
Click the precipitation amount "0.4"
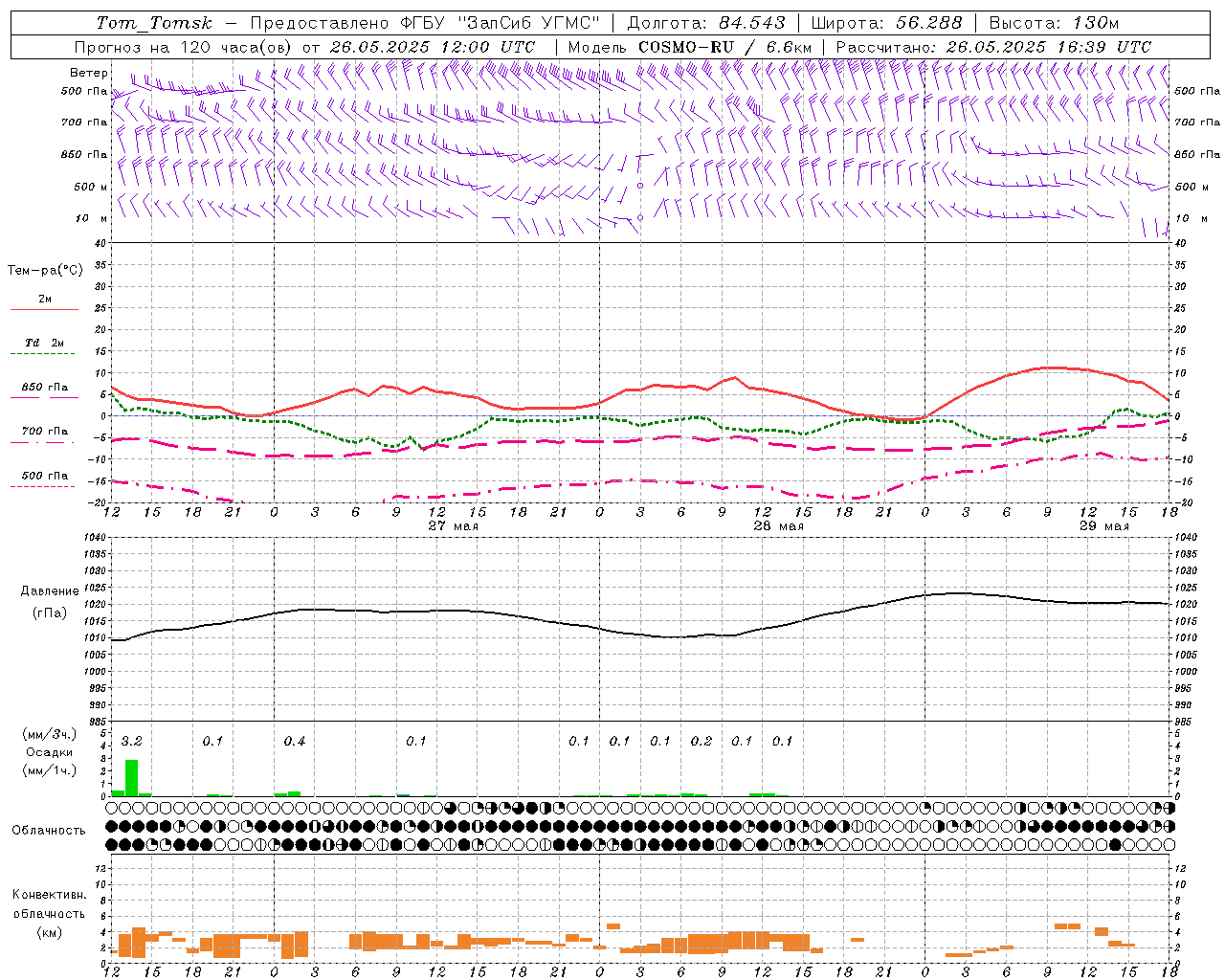[x=295, y=742]
